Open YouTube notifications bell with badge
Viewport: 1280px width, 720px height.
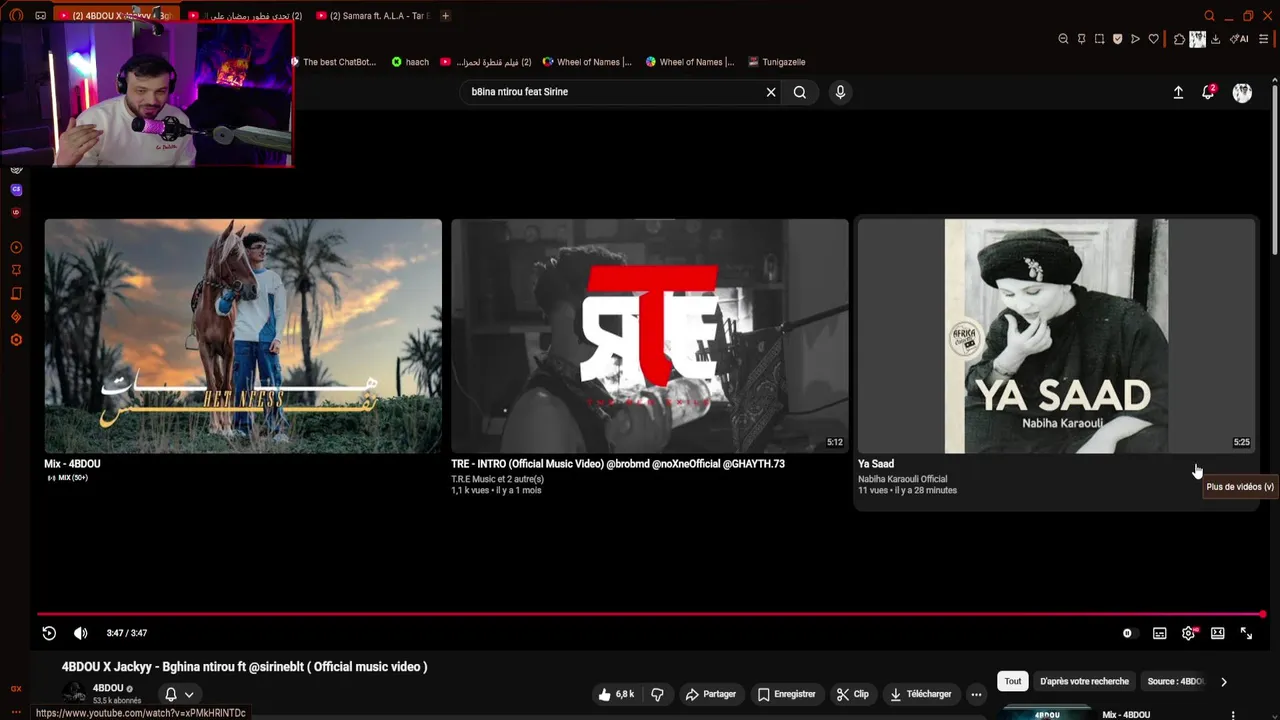click(x=1209, y=92)
